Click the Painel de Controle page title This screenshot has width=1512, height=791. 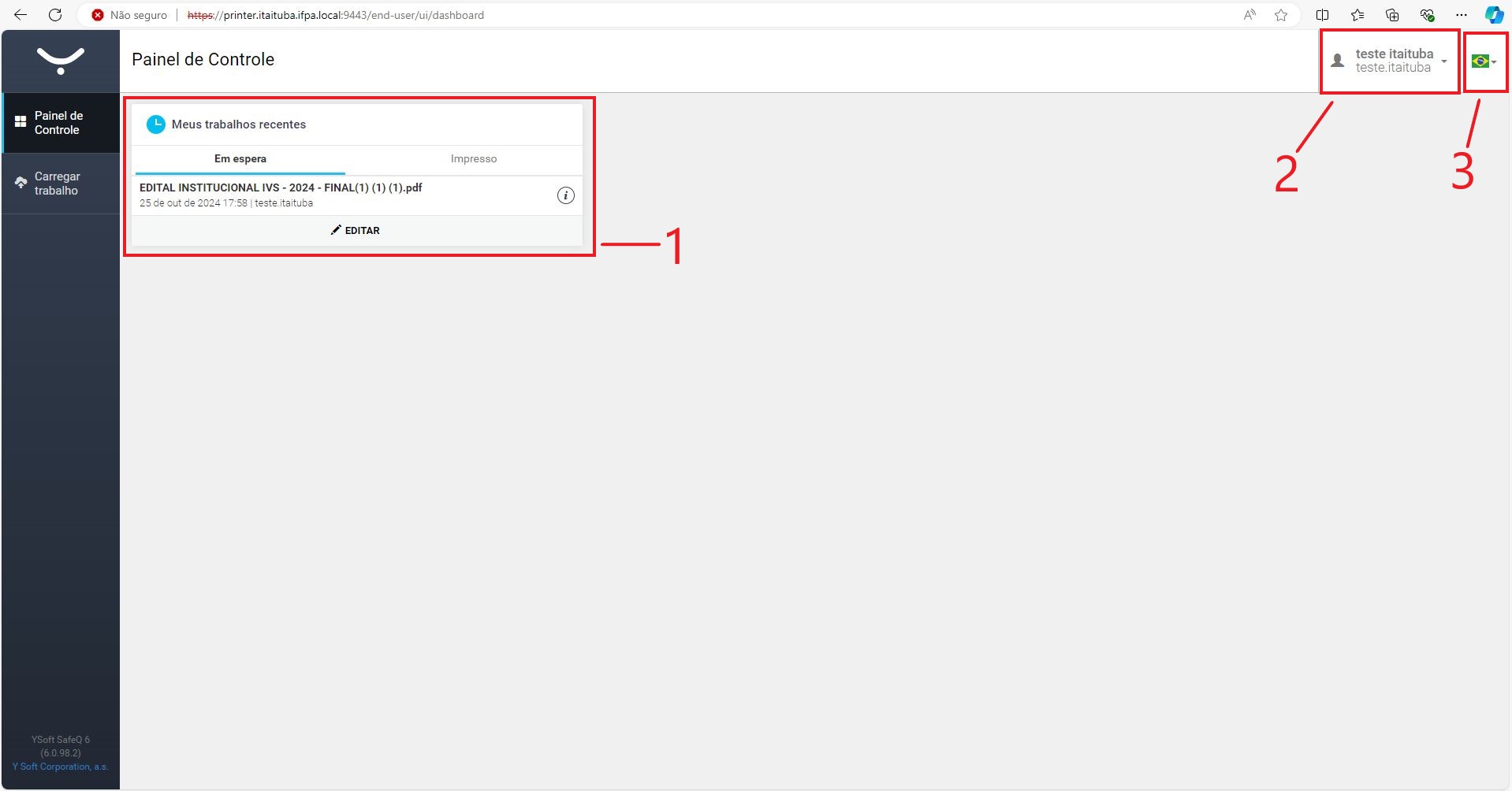(203, 60)
